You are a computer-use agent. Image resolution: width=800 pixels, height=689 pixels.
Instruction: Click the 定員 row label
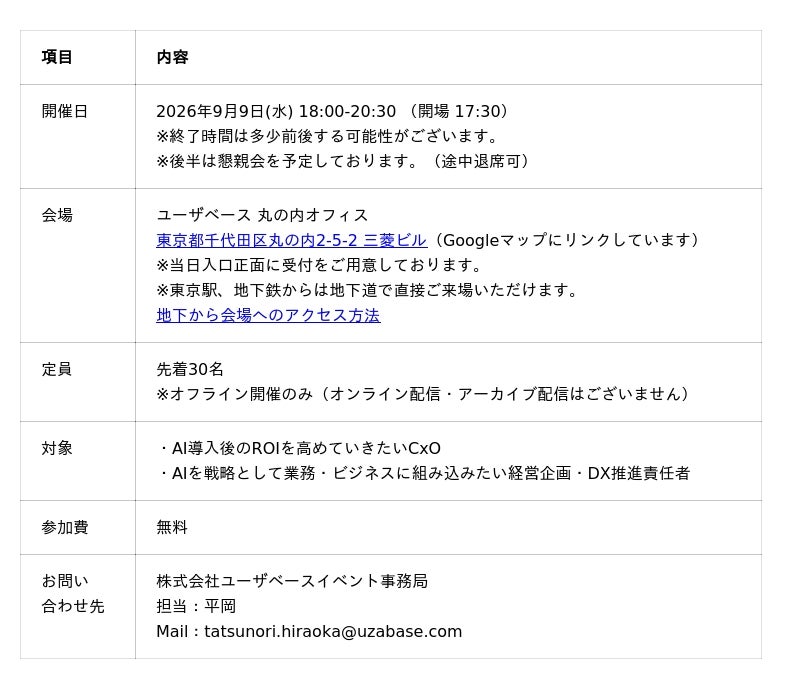tap(57, 370)
